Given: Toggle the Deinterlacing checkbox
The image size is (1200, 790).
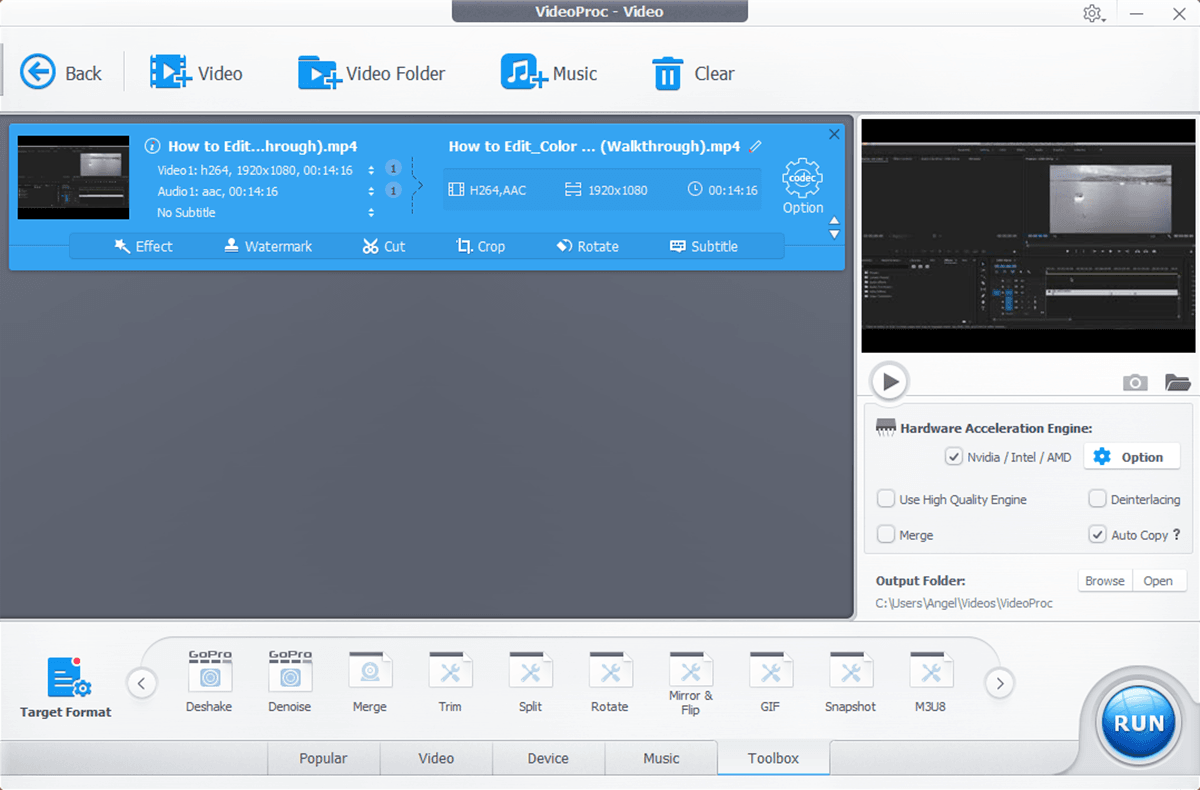Looking at the screenshot, I should tap(1097, 499).
